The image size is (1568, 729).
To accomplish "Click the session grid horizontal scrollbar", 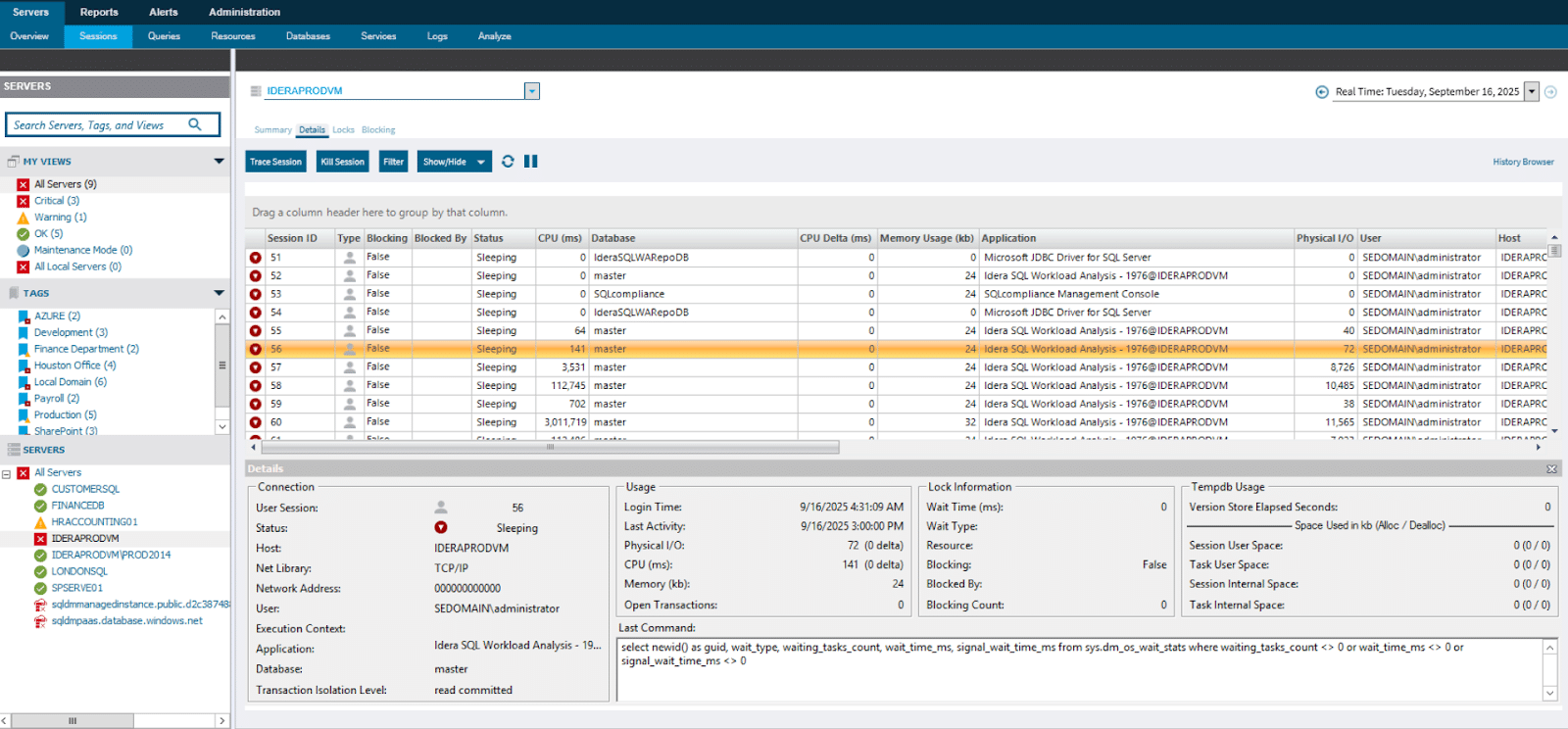I will tap(550, 447).
